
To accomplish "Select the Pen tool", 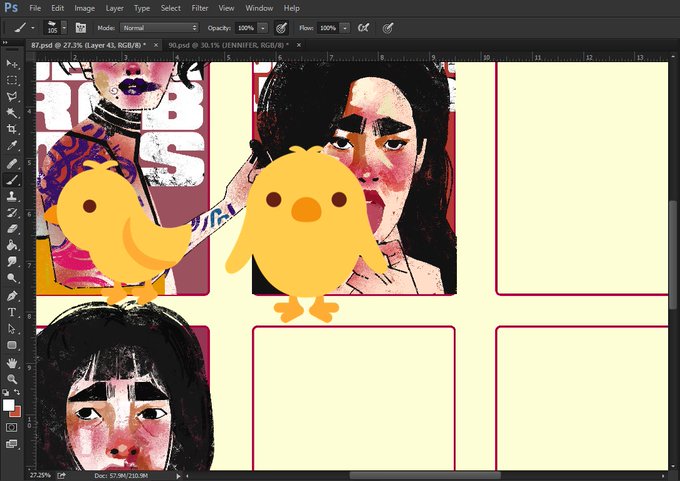I will (x=12, y=296).
